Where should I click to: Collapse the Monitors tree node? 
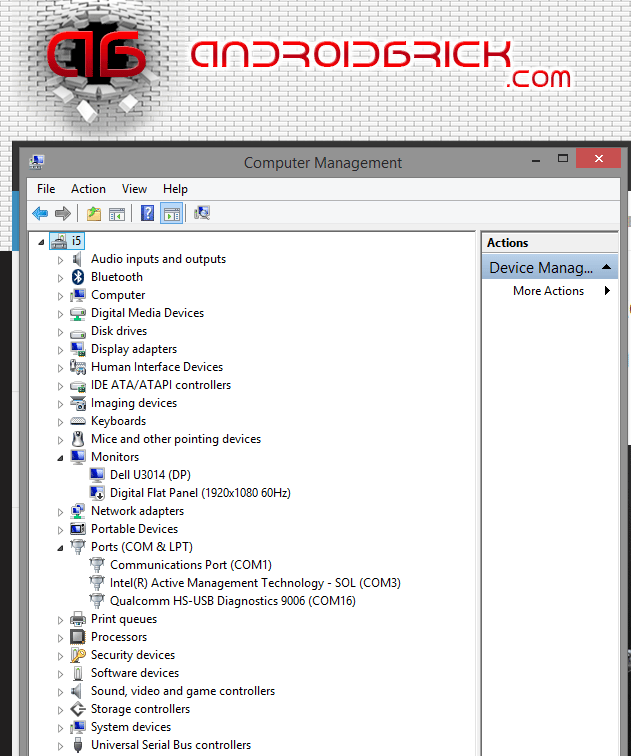(x=60, y=458)
